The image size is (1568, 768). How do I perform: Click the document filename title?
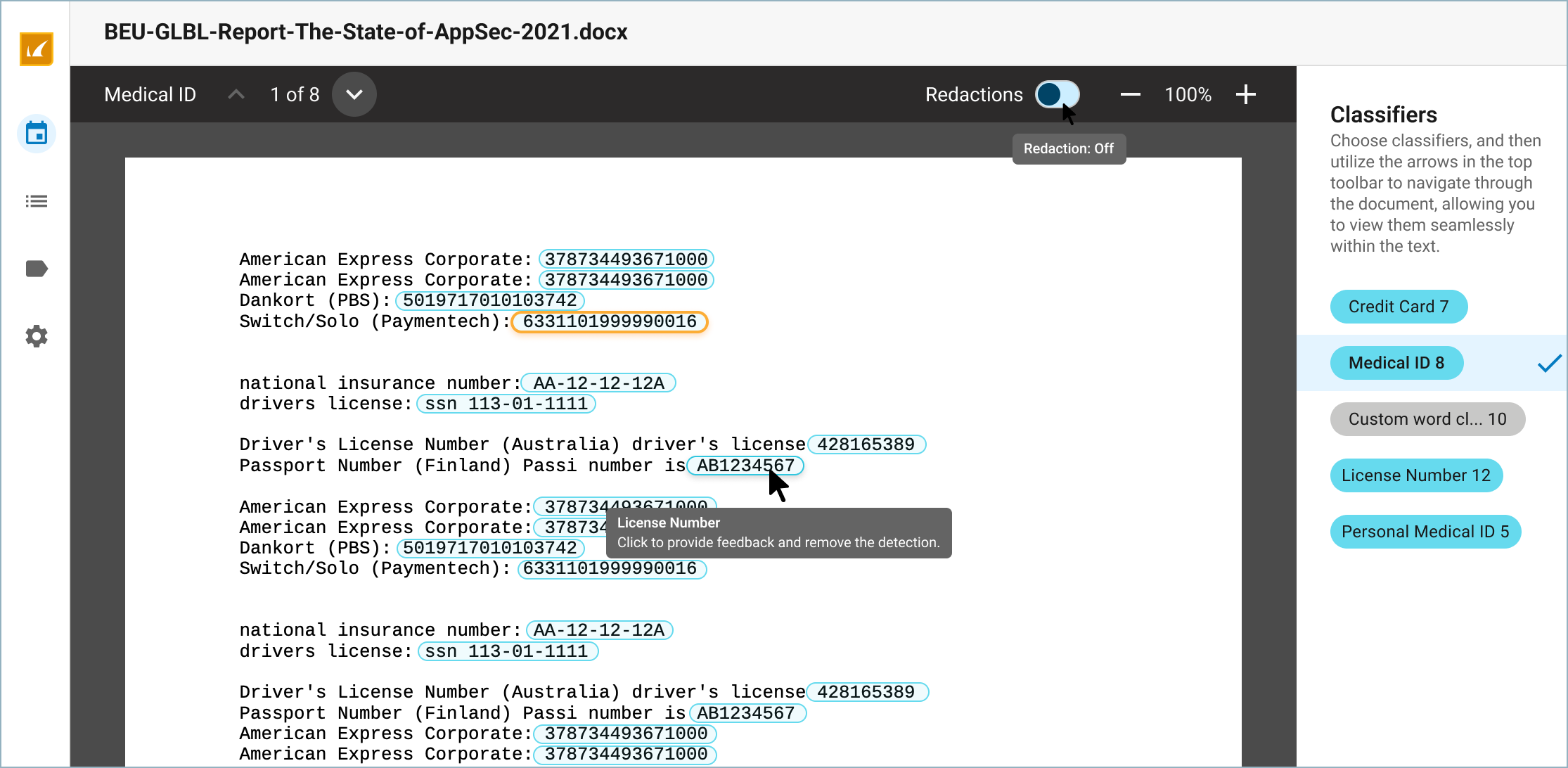[366, 32]
